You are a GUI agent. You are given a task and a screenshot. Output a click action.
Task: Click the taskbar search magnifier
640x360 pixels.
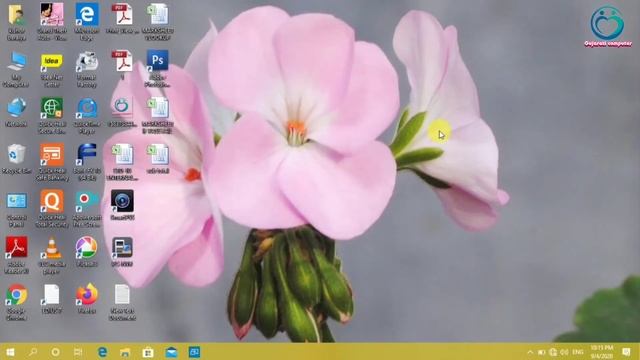point(33,352)
